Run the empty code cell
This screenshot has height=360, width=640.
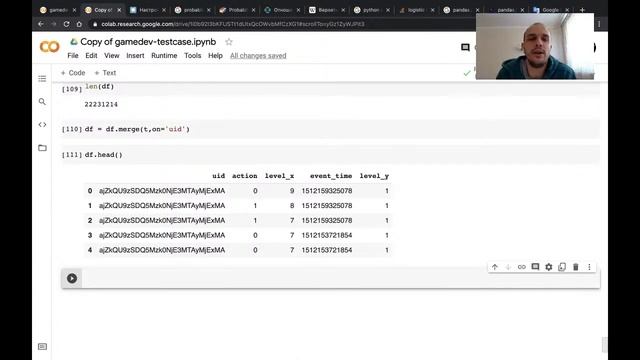(x=72, y=278)
